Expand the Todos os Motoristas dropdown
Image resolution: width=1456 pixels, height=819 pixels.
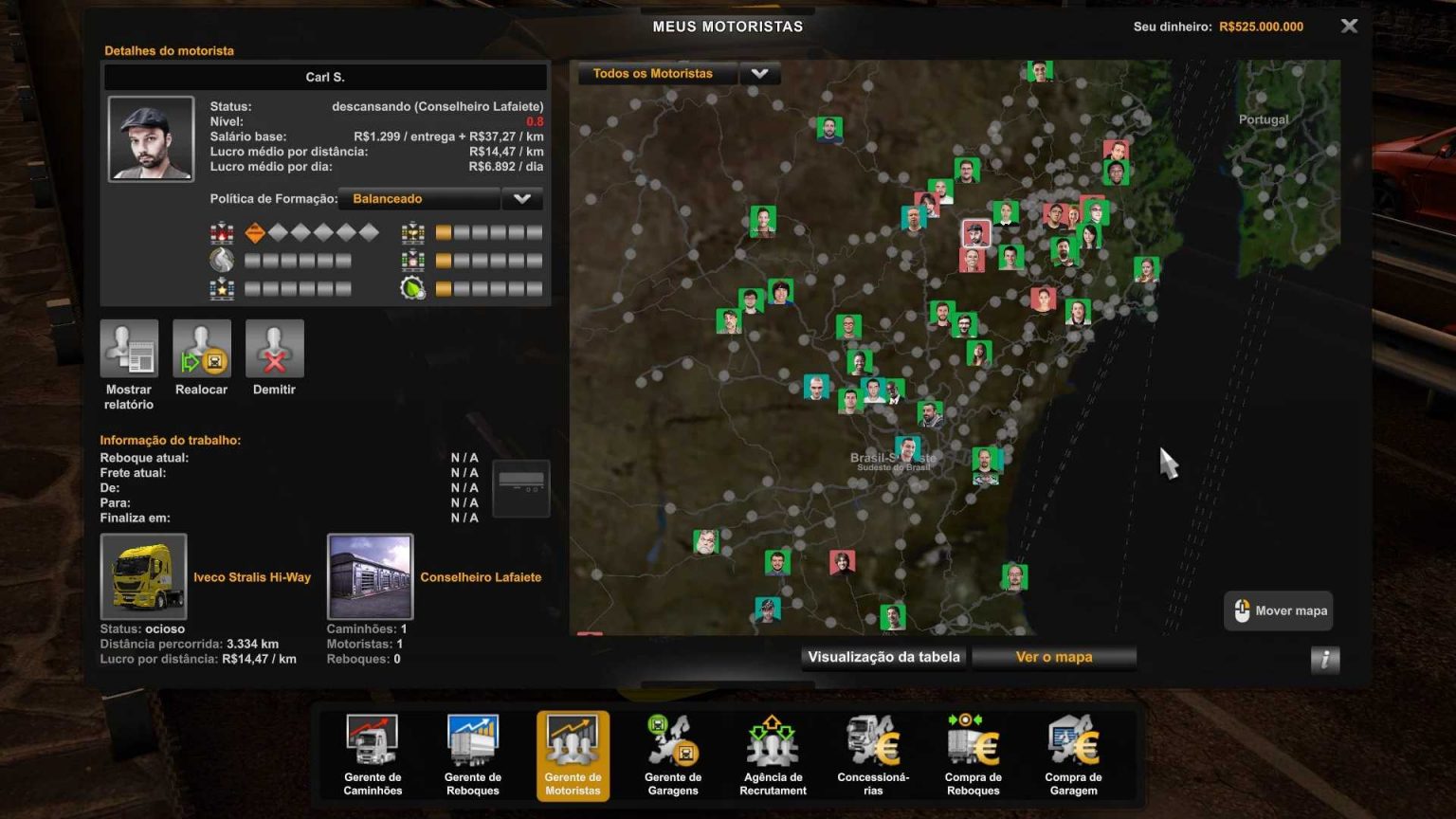point(759,73)
